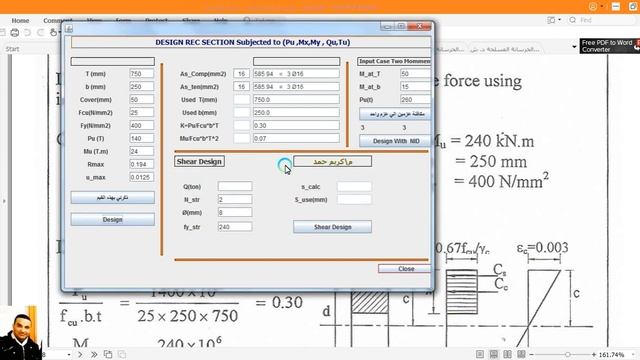Viewport: 640px width, 360px height.
Task: Click the Used T(mm) result field
Action: [x=296, y=100]
